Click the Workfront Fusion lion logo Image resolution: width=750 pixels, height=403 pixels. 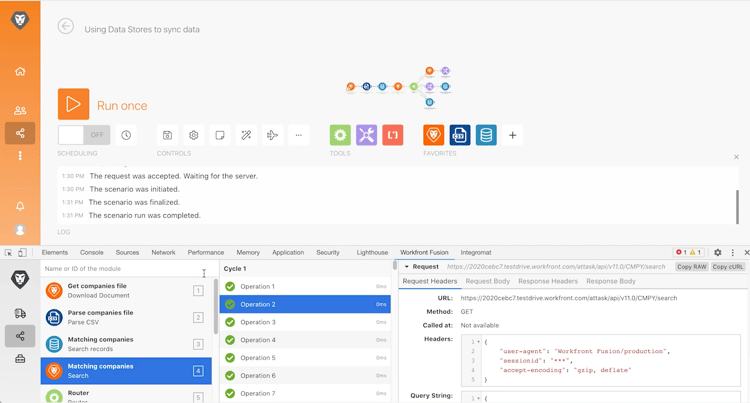[x=20, y=20]
